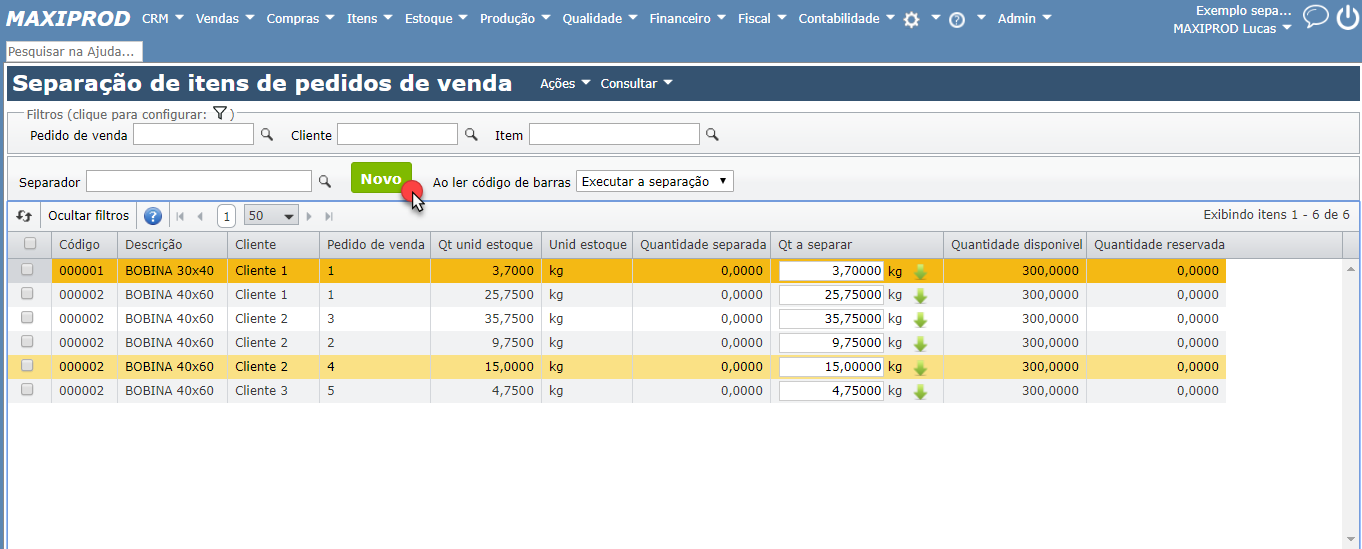Open the Admin dropdown menu
1362x549 pixels.
point(1025,18)
